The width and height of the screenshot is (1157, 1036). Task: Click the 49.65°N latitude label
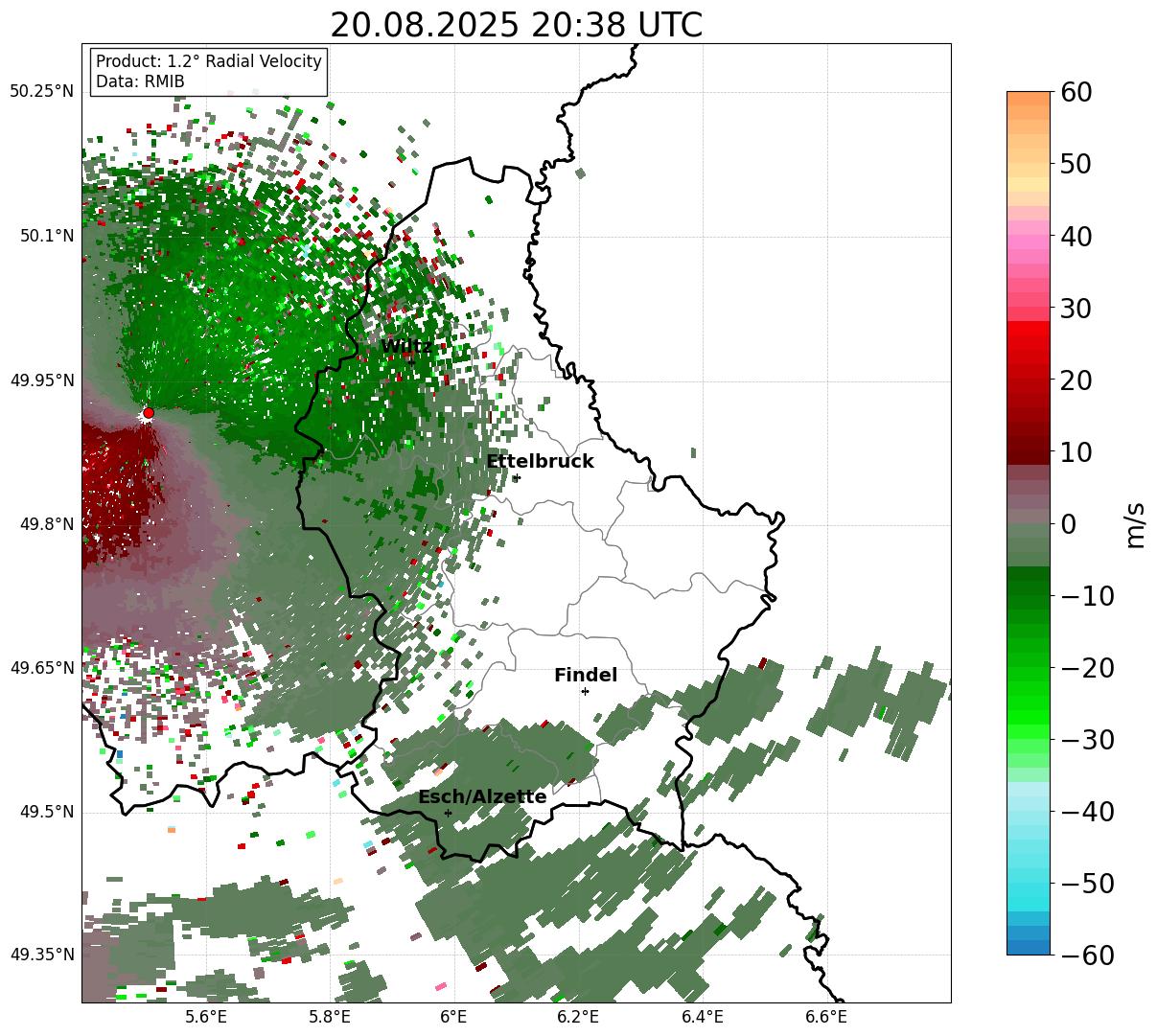point(41,667)
